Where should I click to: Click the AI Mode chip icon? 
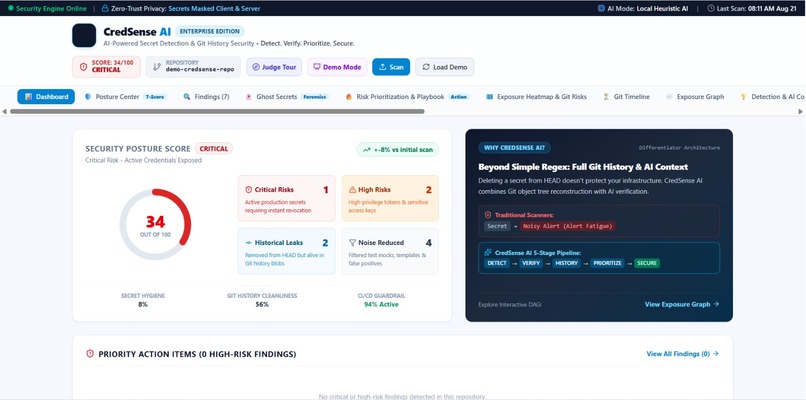pyautogui.click(x=601, y=8)
